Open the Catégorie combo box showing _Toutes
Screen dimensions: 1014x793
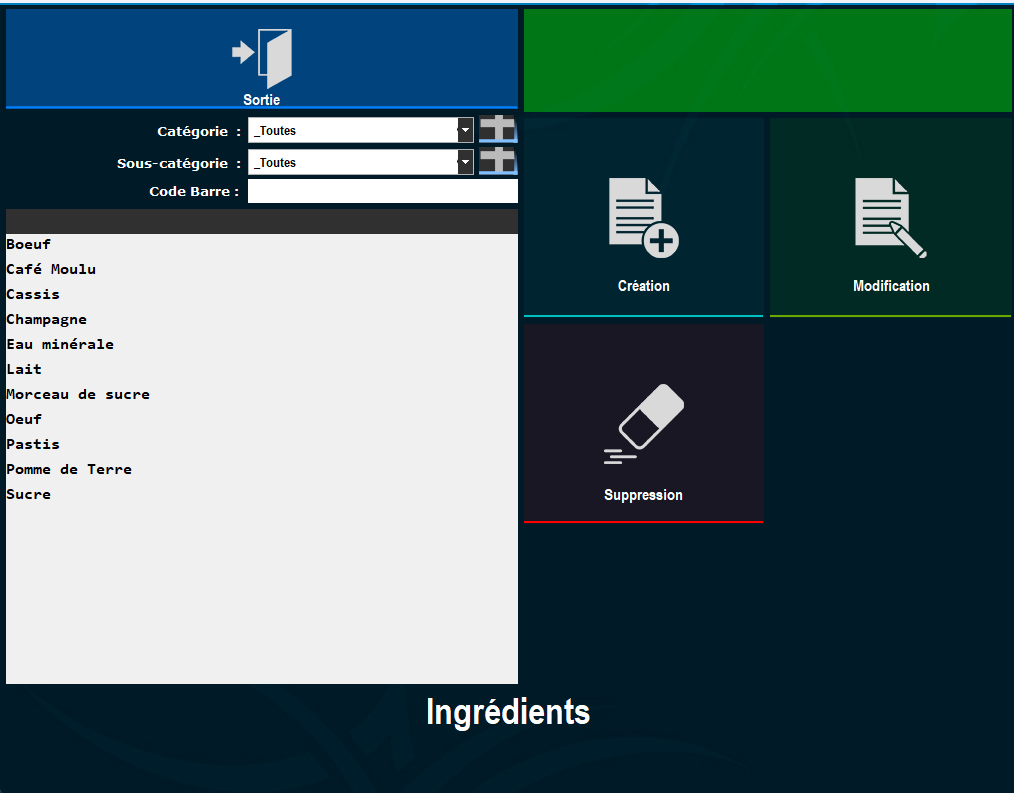coord(360,130)
